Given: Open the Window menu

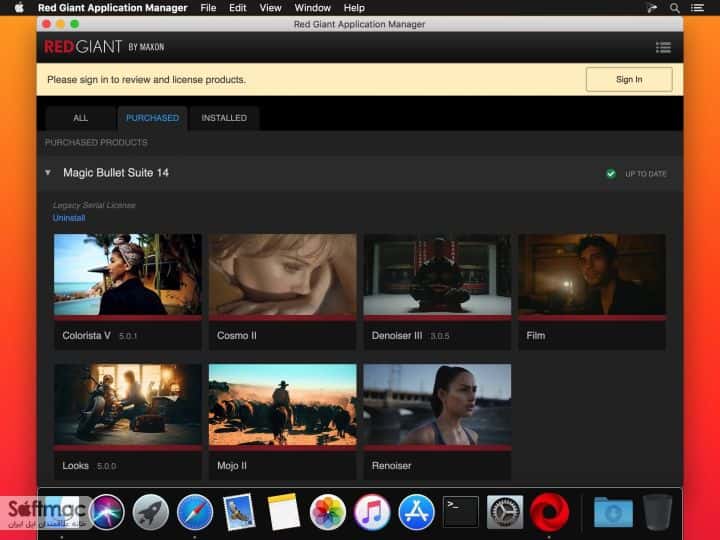Looking at the screenshot, I should (x=312, y=8).
